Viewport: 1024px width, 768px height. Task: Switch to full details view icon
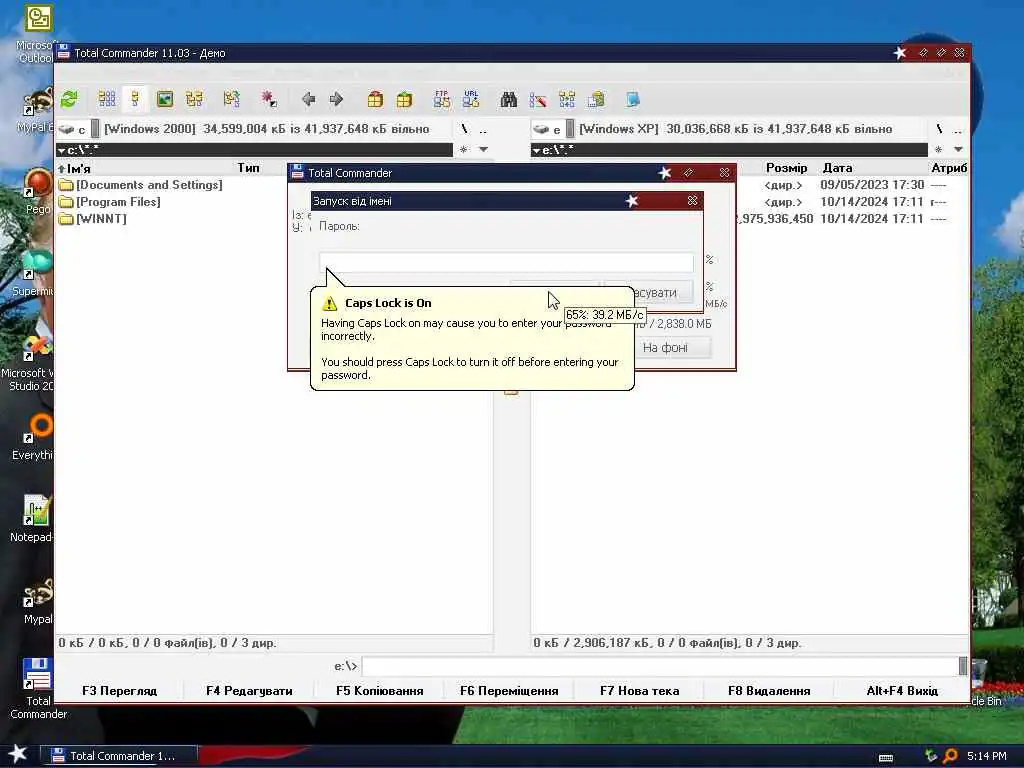pos(135,99)
